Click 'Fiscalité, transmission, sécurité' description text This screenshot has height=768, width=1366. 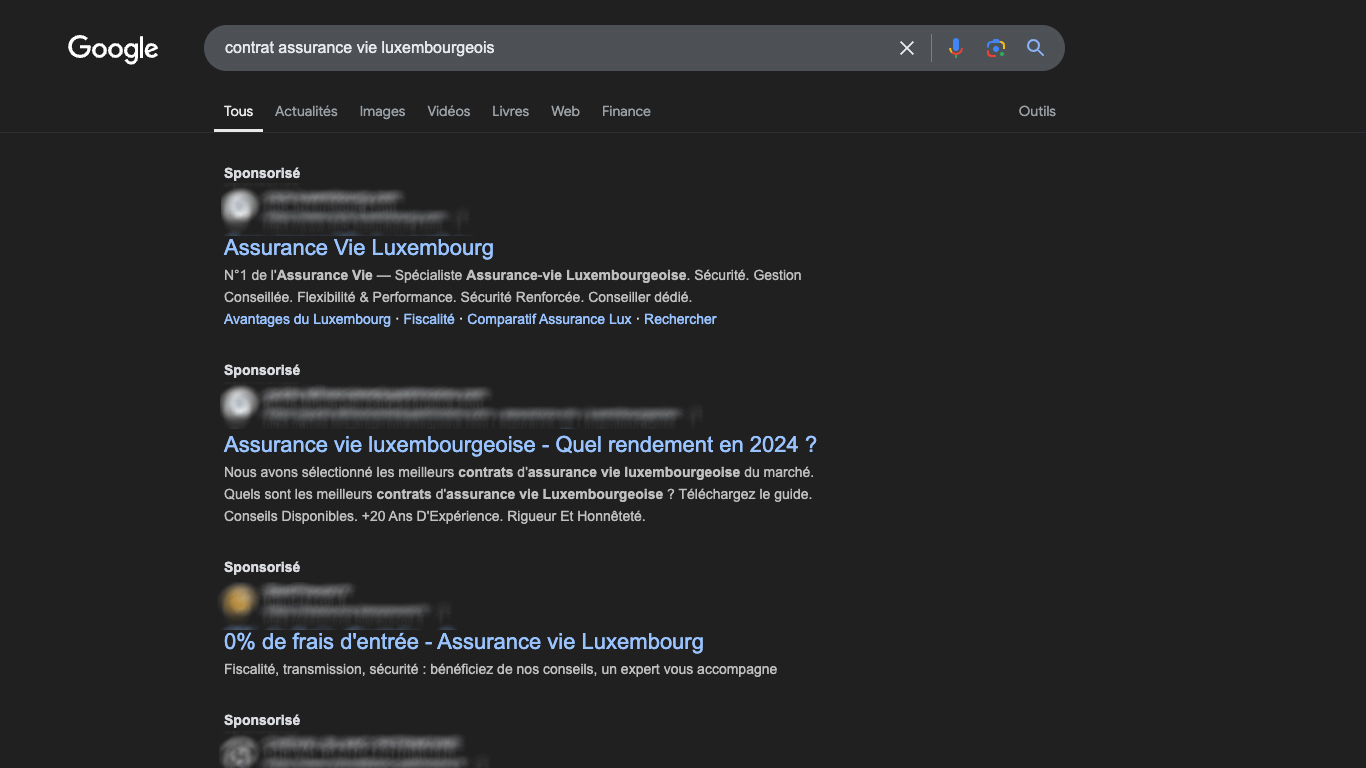pyautogui.click(x=500, y=669)
